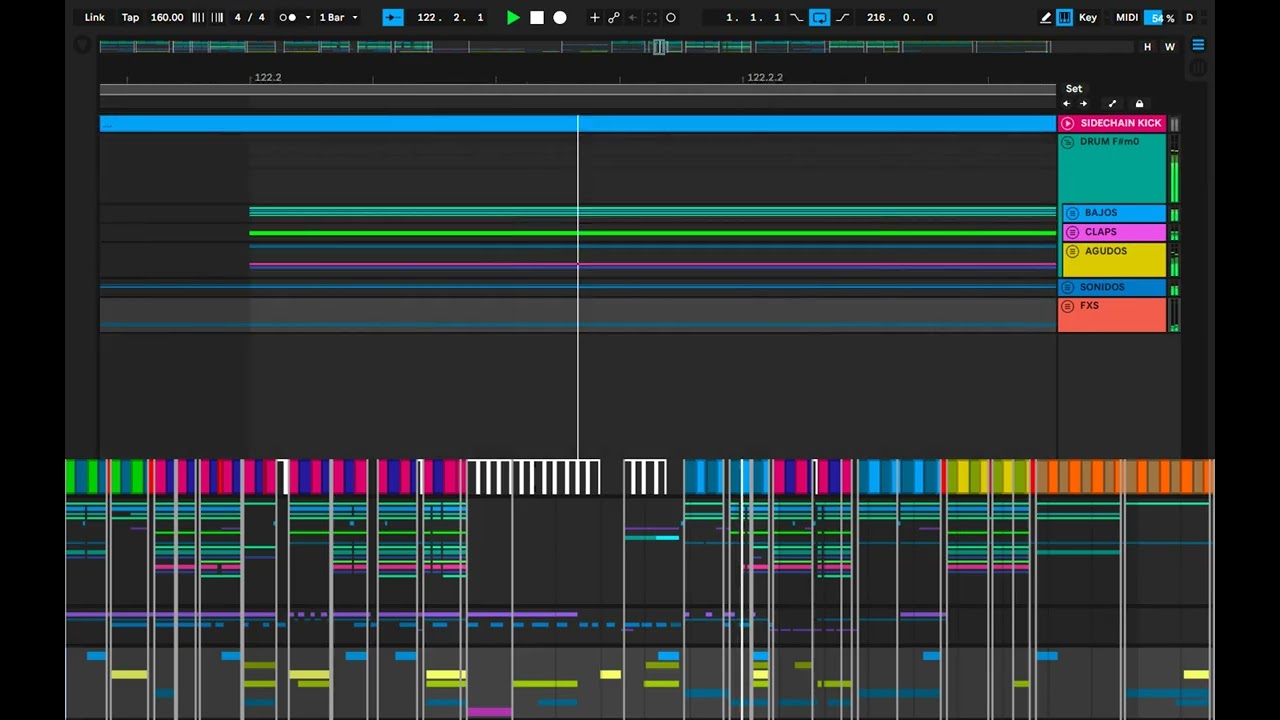The width and height of the screenshot is (1280, 720).
Task: Click the Set locator button
Action: [x=1074, y=88]
